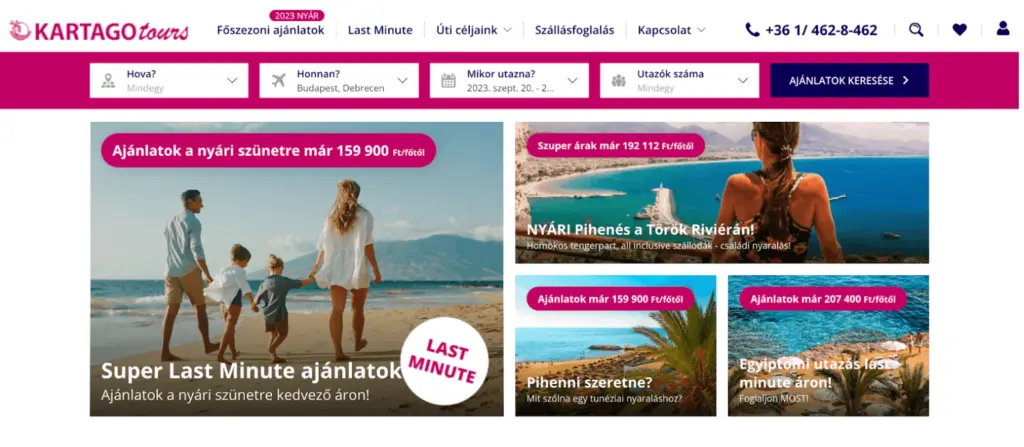Open the Mikor utazna? date dropdown
Viewport: 1024px width, 447px height.
pyautogui.click(x=509, y=80)
